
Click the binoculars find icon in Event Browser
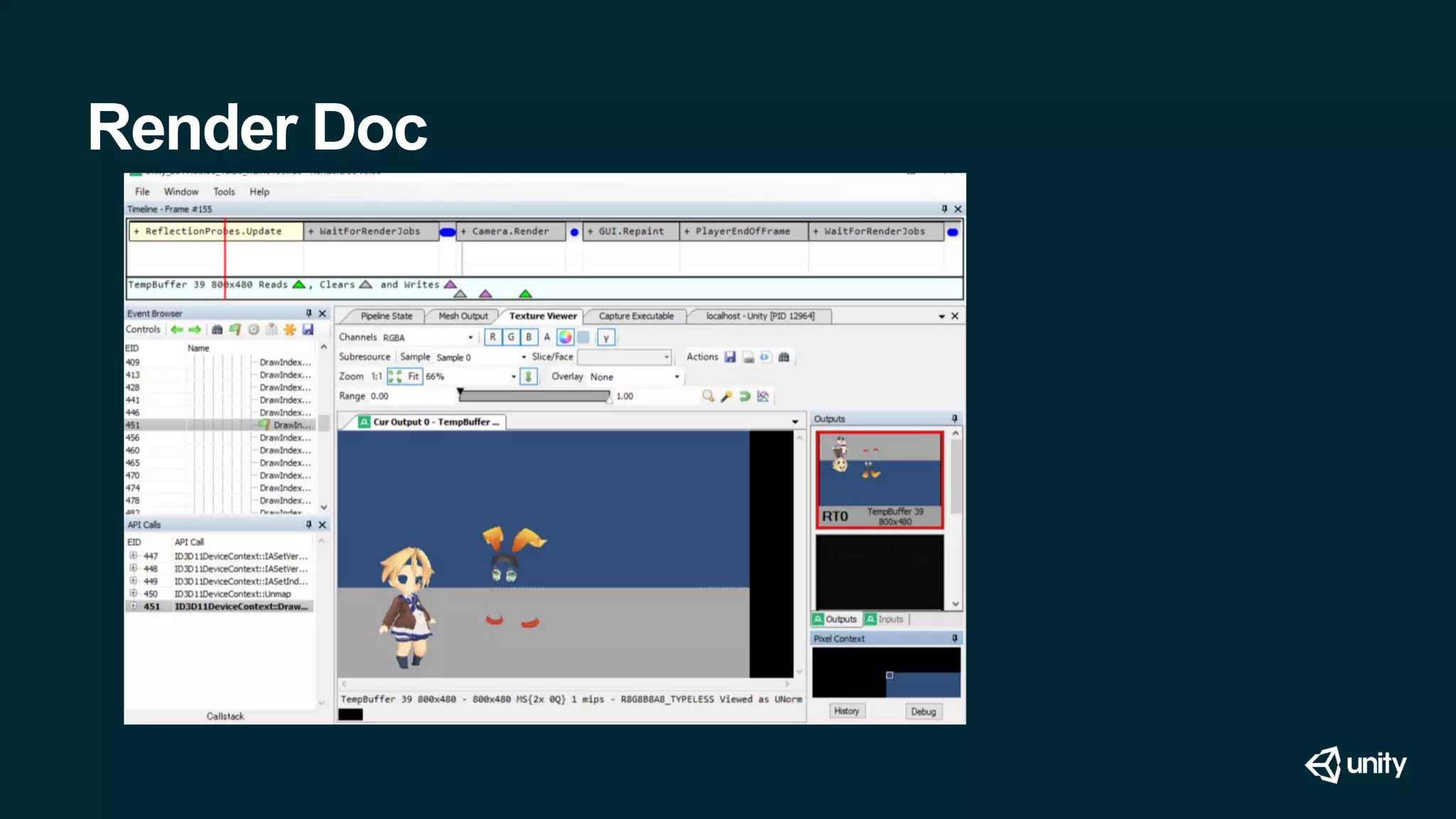click(x=217, y=330)
